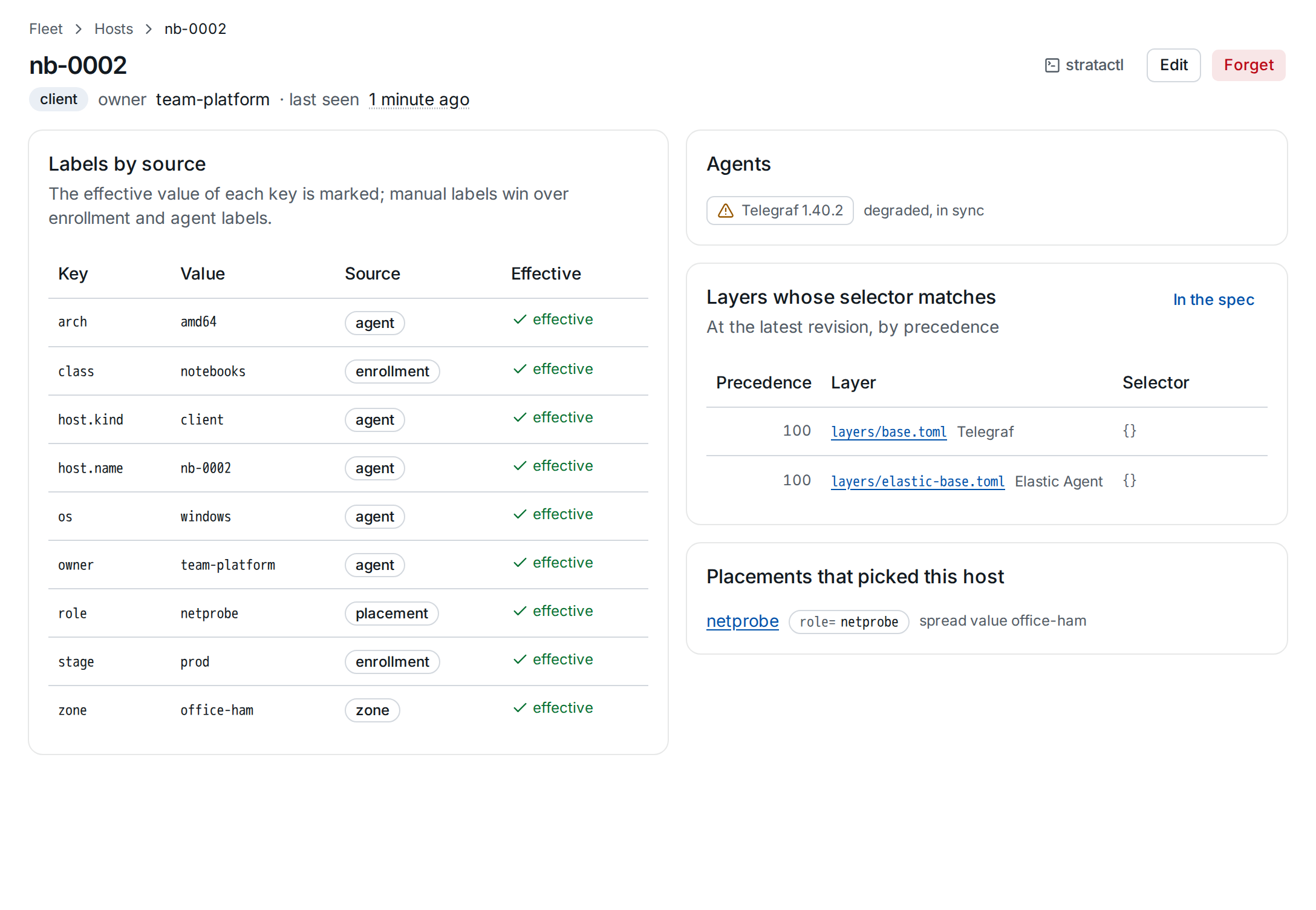Select the nb-0002 value in host.name row
Viewport: 1316px width, 910px height.
206,468
